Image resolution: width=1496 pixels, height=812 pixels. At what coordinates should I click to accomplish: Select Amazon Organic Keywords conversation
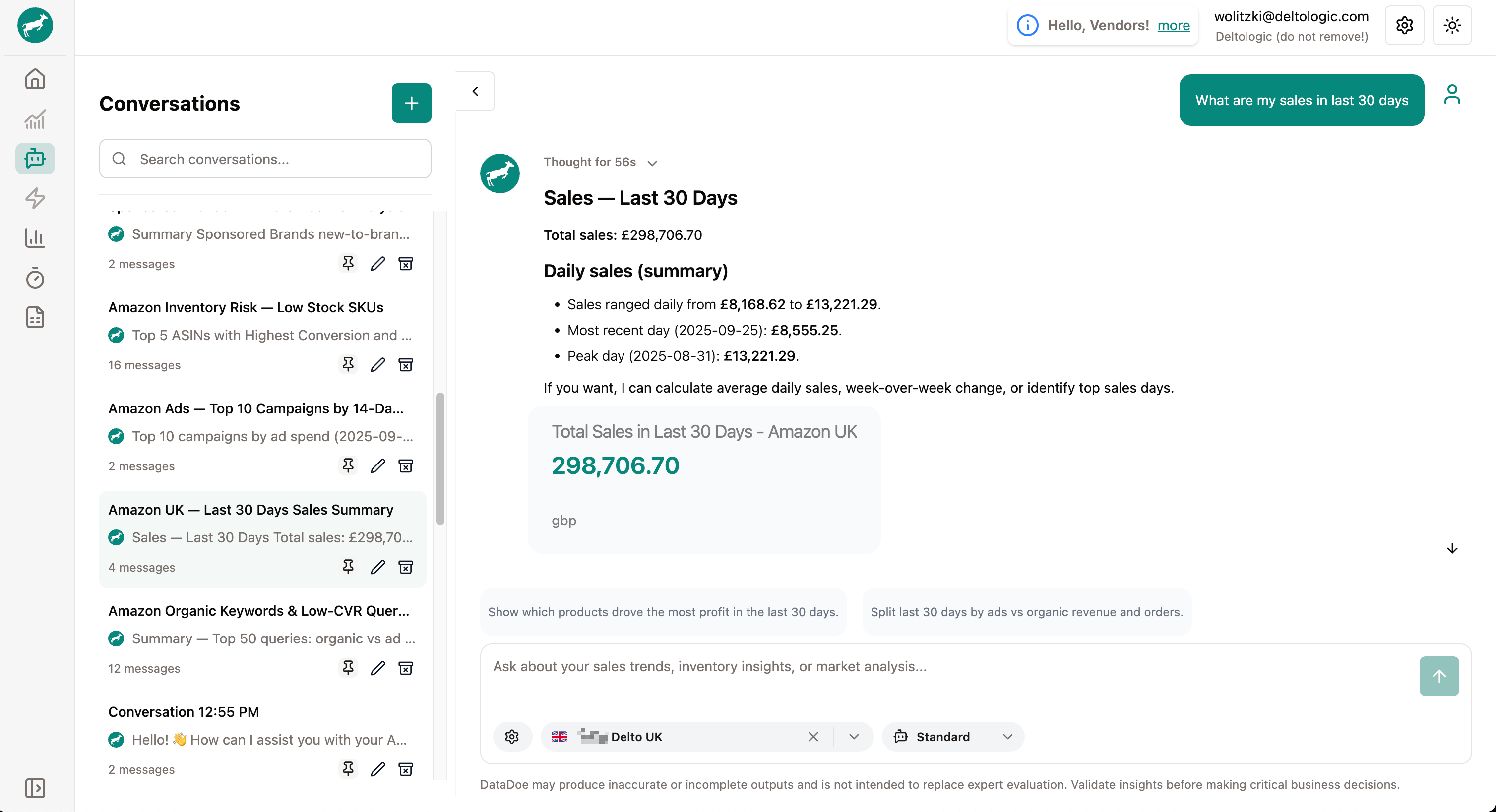[x=258, y=611]
